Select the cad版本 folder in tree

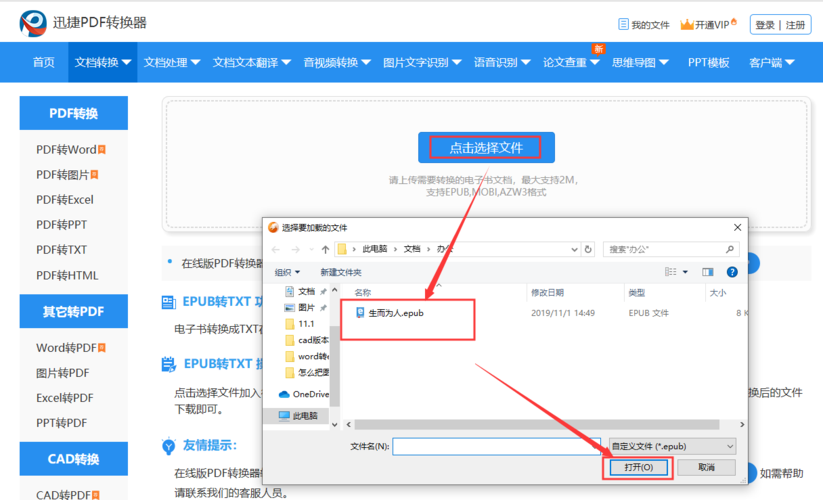pos(307,340)
